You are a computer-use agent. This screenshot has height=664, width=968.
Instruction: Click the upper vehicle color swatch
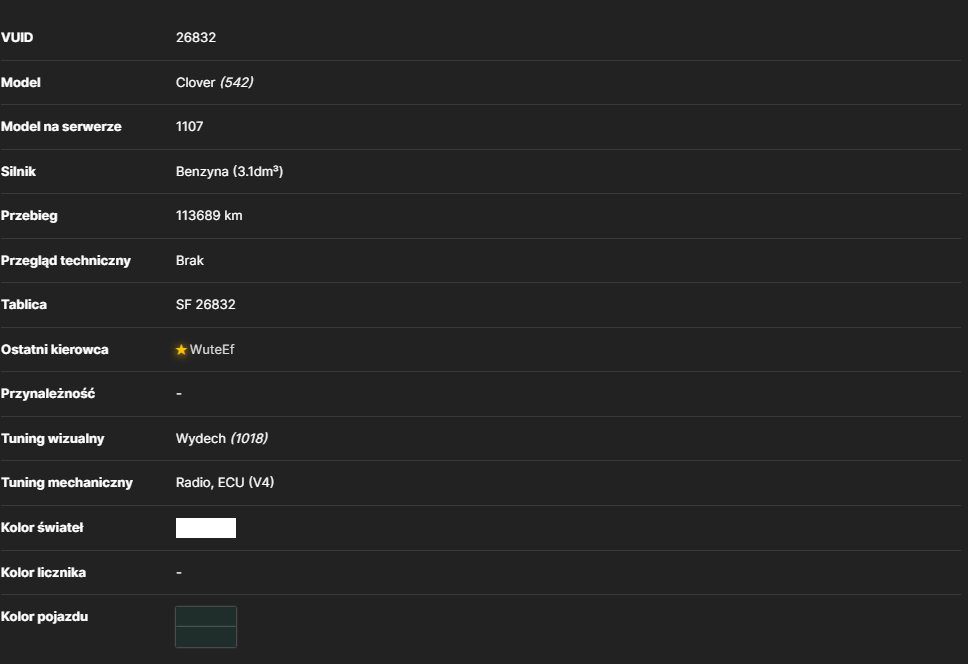[206, 616]
